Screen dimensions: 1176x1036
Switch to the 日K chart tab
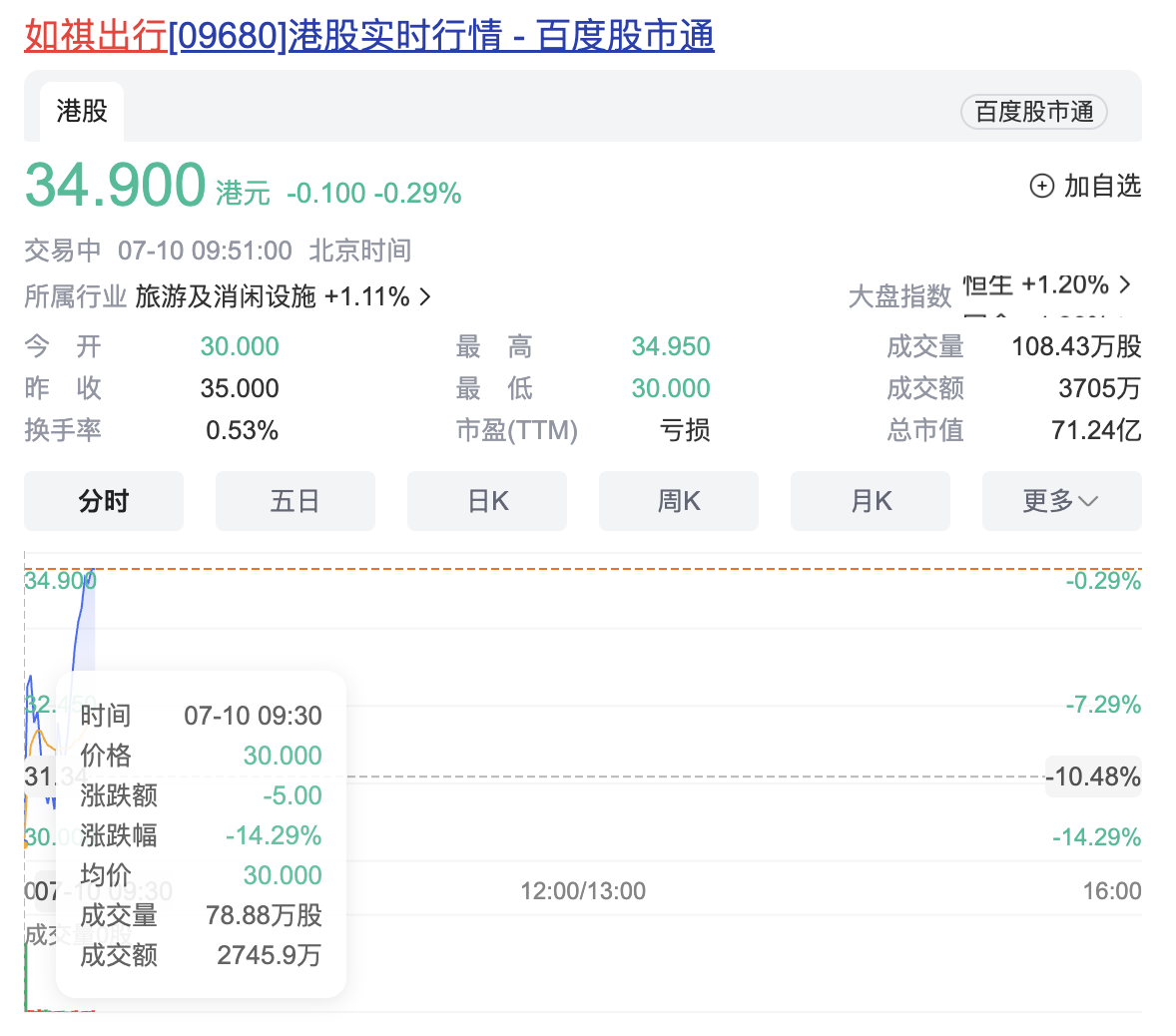click(x=487, y=501)
